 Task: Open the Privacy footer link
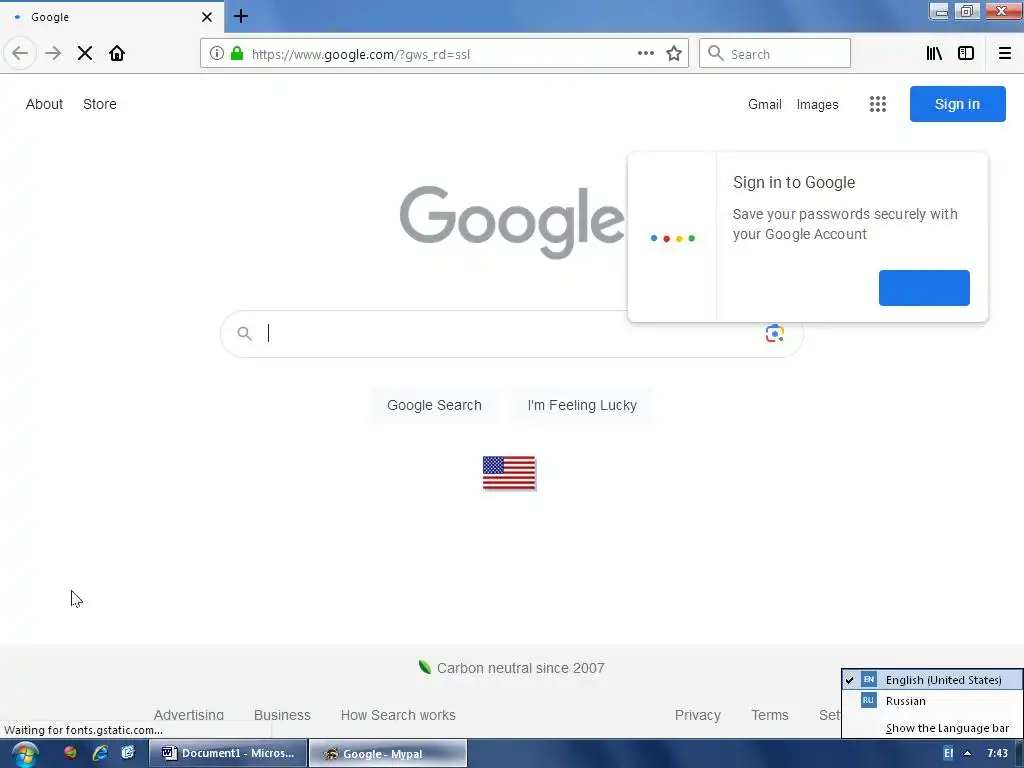coord(698,715)
